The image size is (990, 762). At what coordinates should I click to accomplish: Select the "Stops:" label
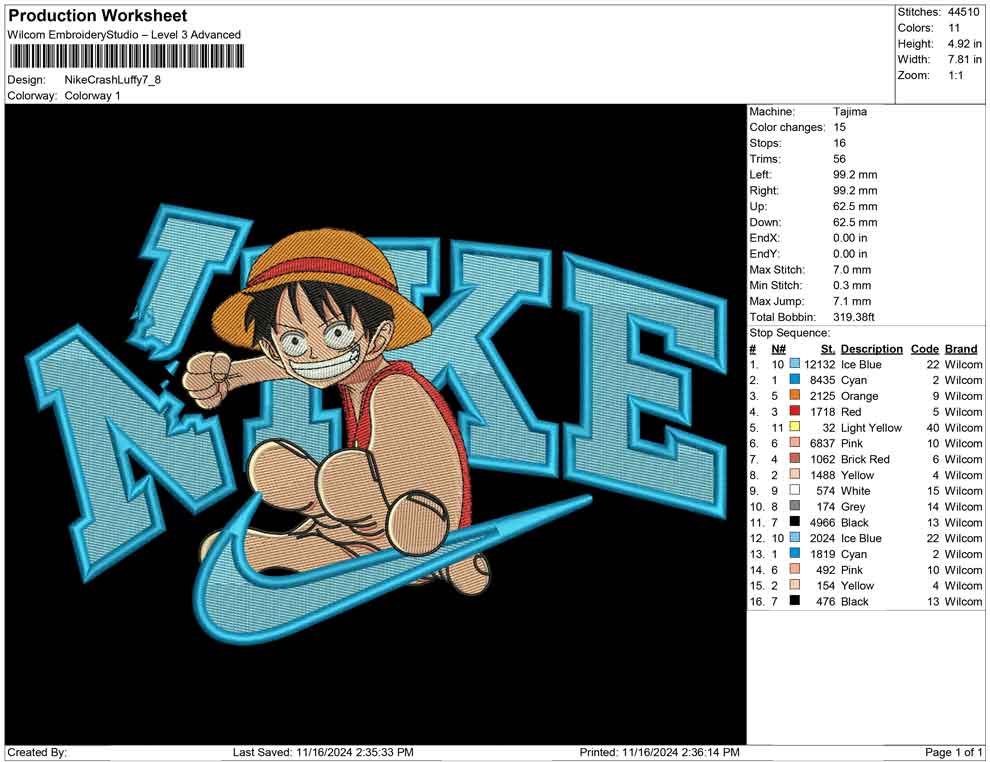(x=765, y=143)
